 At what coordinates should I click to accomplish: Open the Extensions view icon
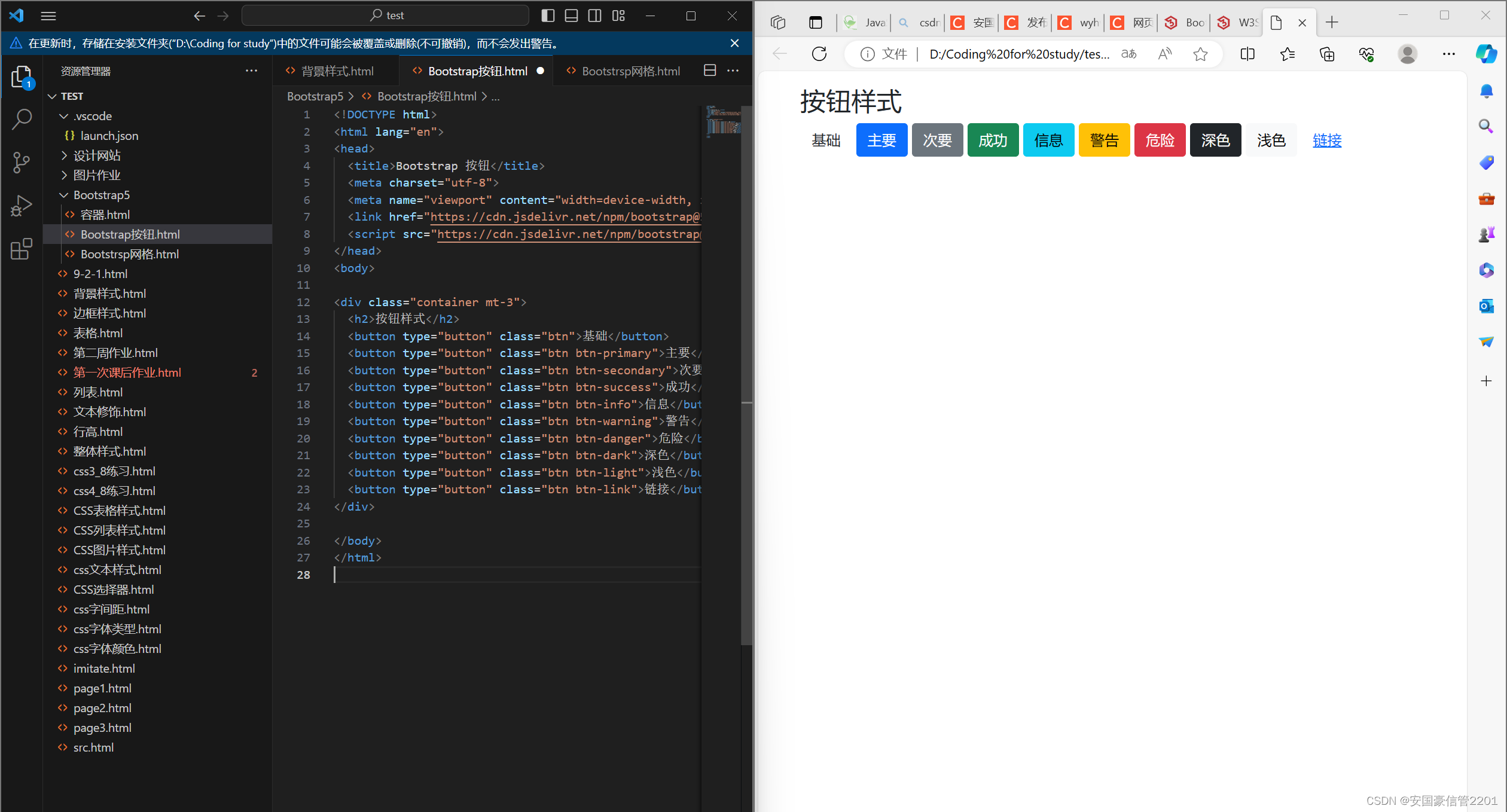point(22,249)
